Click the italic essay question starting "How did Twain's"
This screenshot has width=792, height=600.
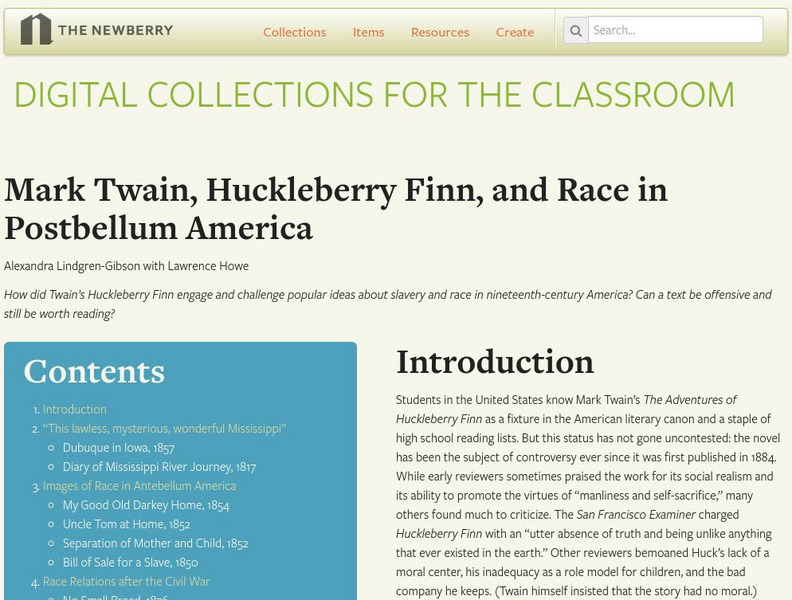[387, 304]
